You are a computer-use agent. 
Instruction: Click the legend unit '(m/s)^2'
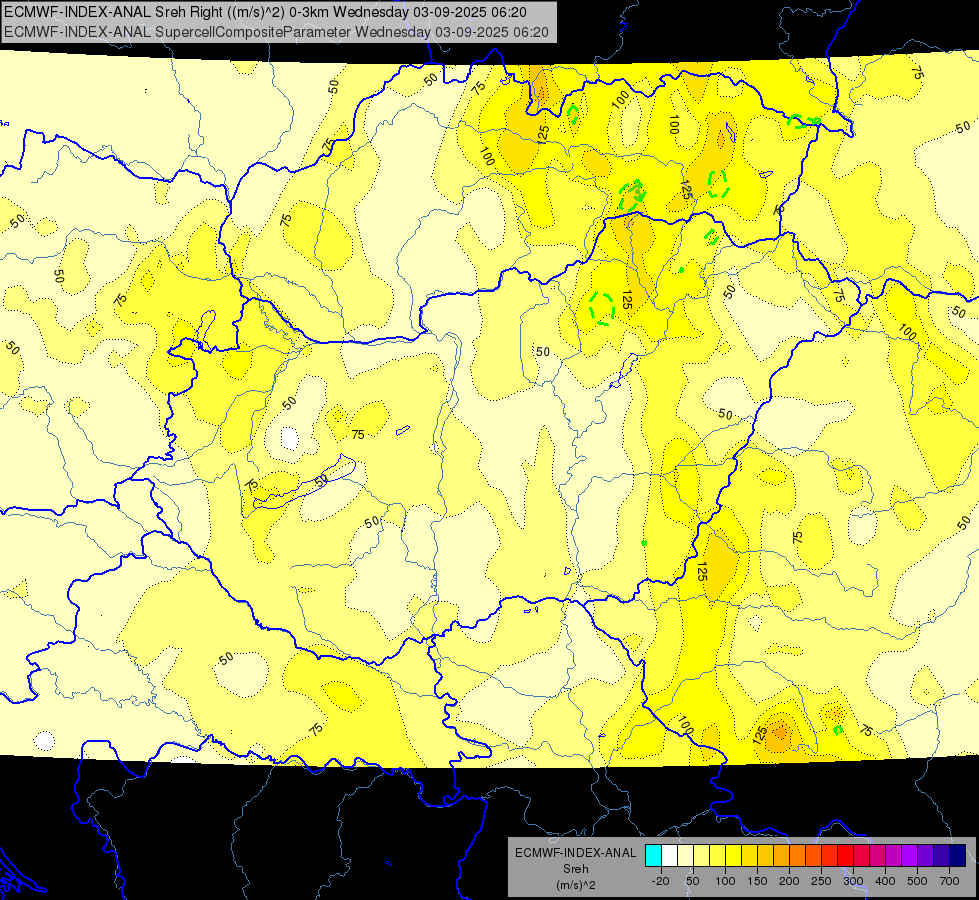click(x=575, y=885)
